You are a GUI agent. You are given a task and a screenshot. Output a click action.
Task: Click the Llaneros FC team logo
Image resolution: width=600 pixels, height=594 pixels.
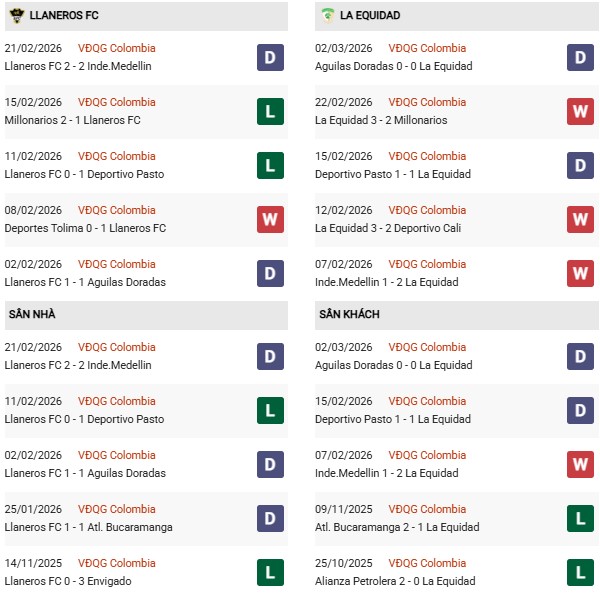click(x=16, y=16)
